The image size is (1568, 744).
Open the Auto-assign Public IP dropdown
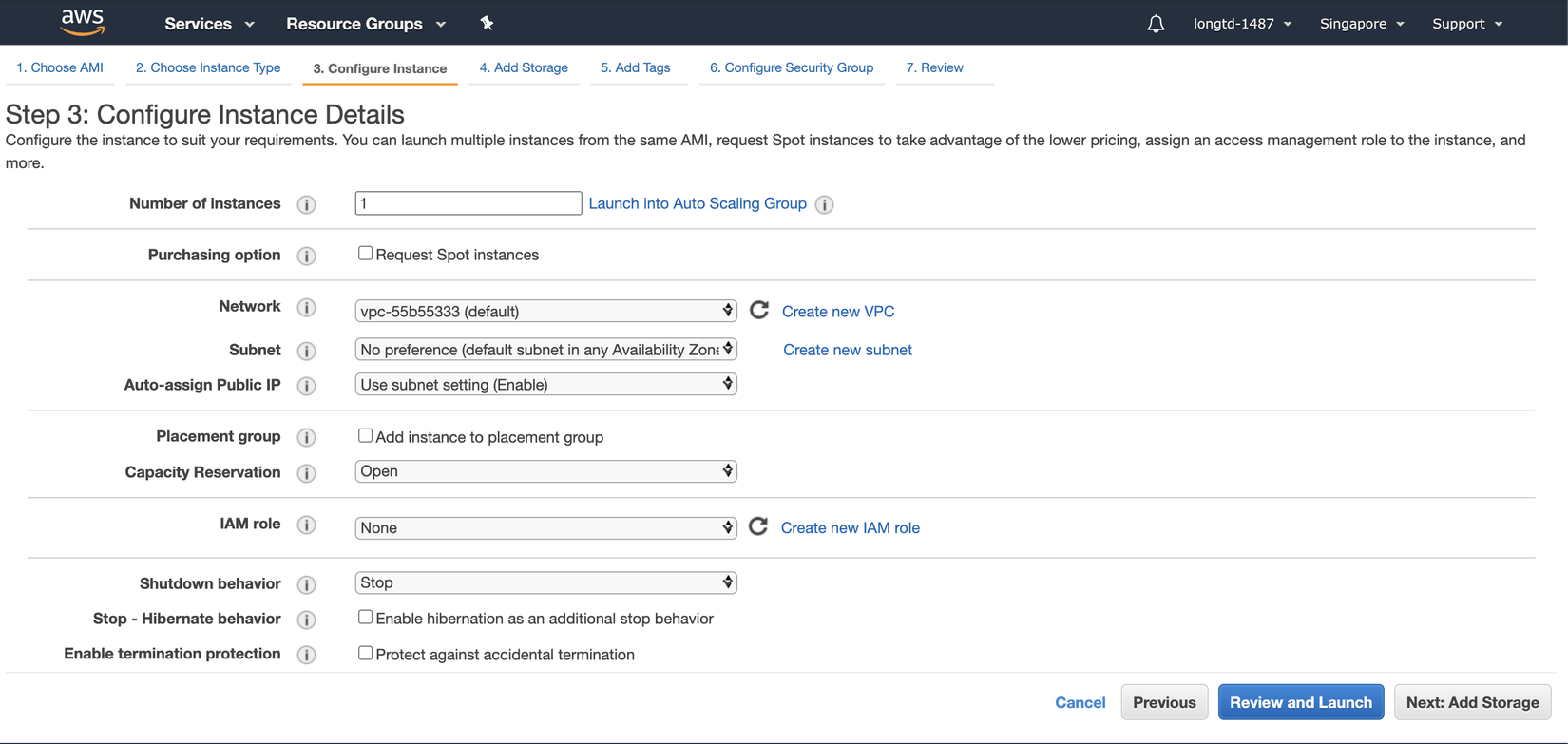click(x=545, y=385)
